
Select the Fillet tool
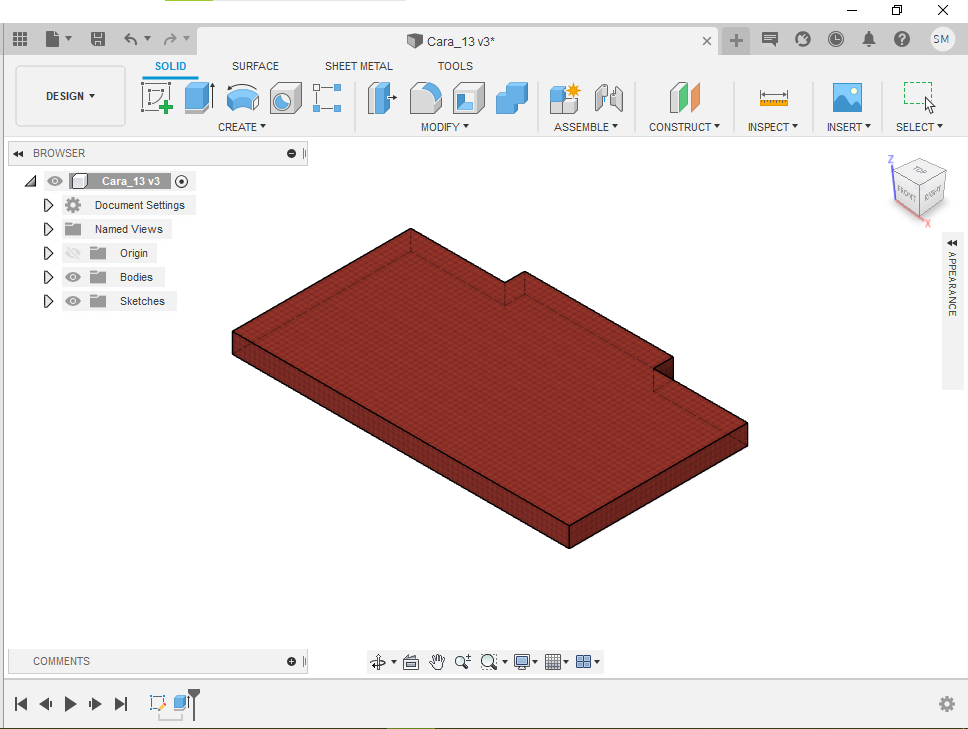click(425, 98)
